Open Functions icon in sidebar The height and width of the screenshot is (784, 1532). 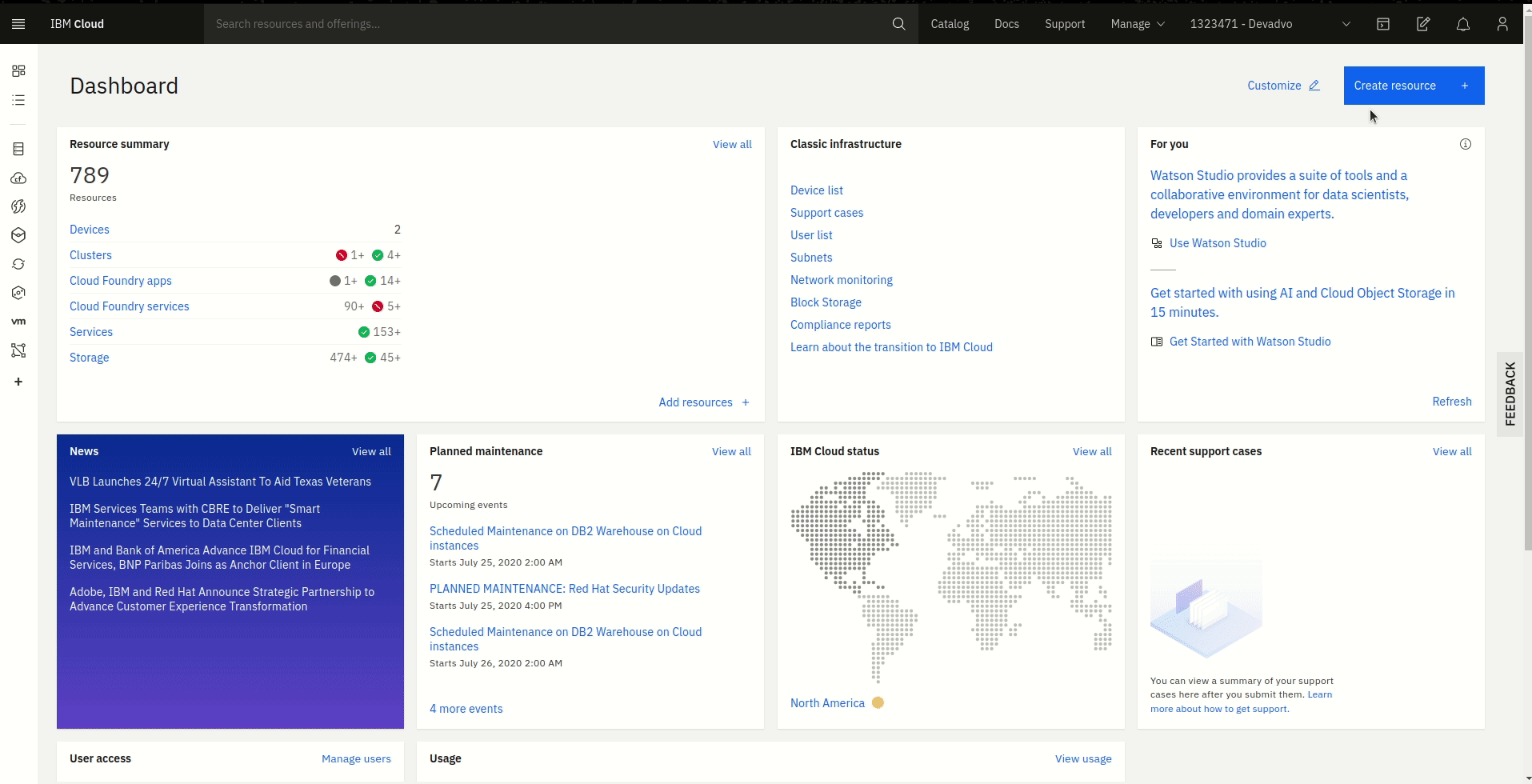click(x=18, y=206)
